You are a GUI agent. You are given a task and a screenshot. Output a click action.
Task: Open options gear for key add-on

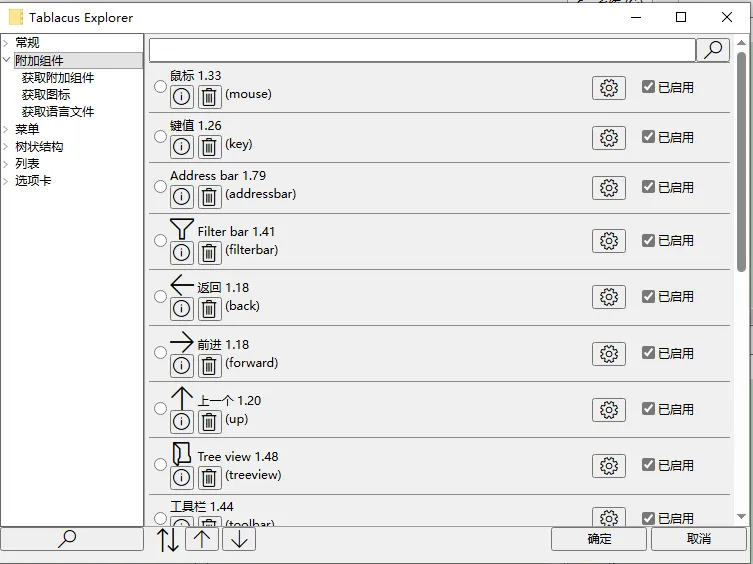[x=609, y=138]
